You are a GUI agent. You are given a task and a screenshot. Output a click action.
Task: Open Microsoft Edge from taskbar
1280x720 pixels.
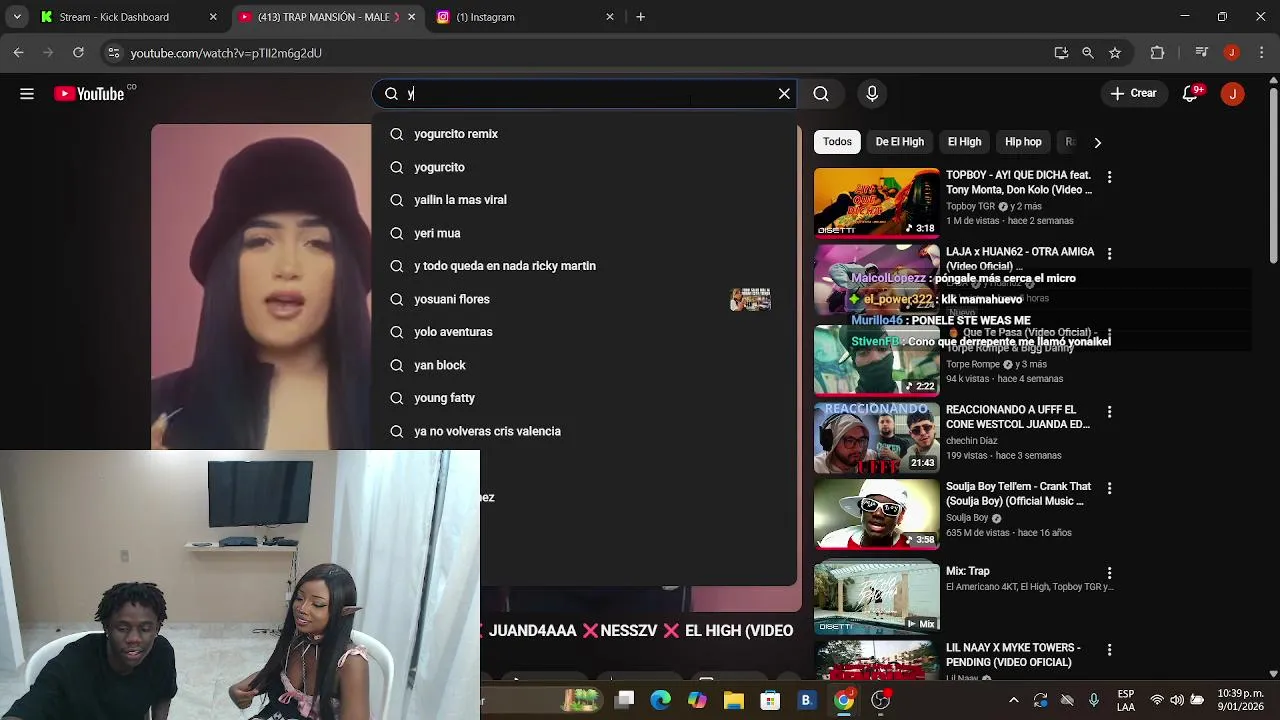[x=661, y=701]
